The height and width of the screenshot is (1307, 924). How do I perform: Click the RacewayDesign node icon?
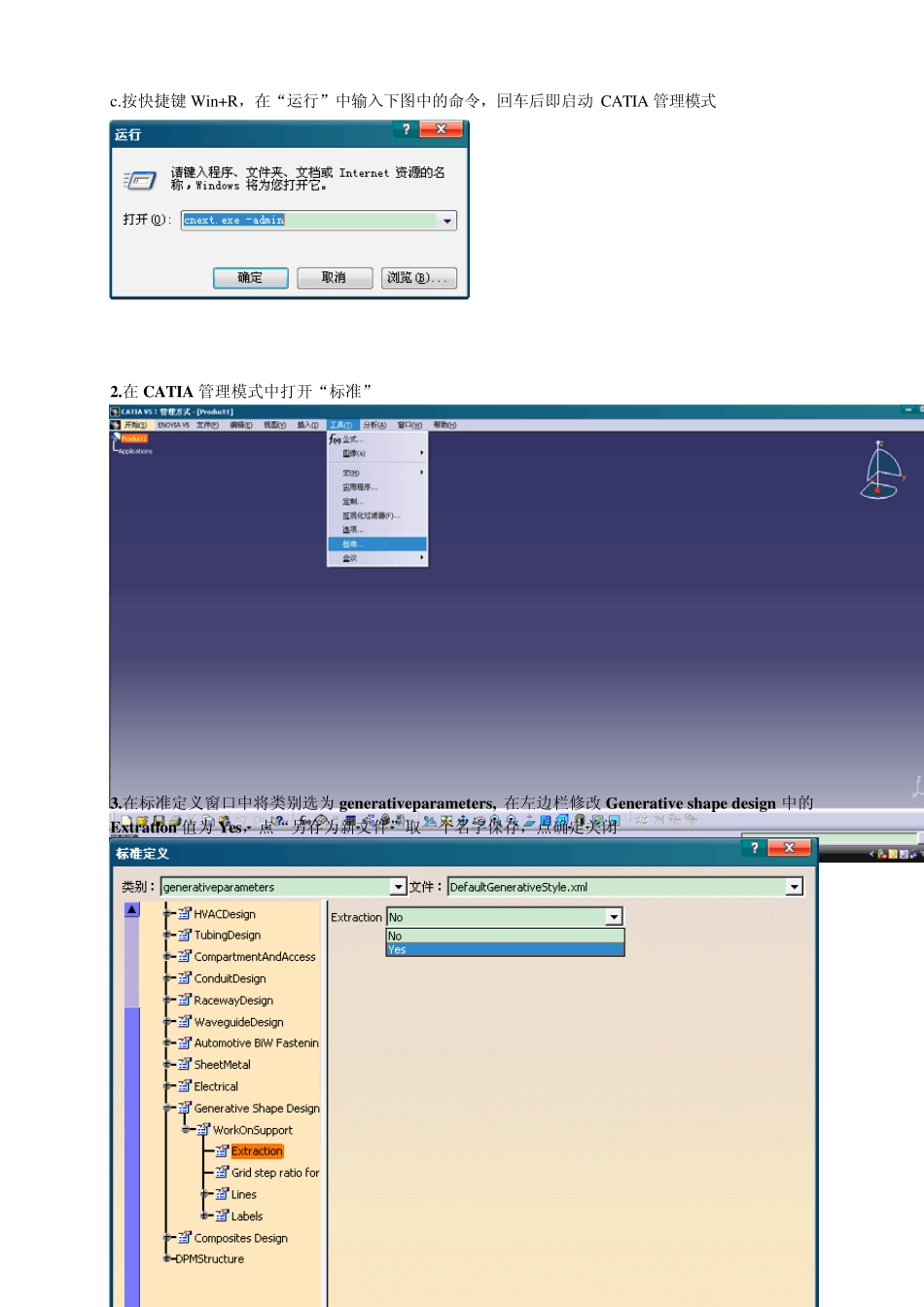pyautogui.click(x=185, y=1000)
